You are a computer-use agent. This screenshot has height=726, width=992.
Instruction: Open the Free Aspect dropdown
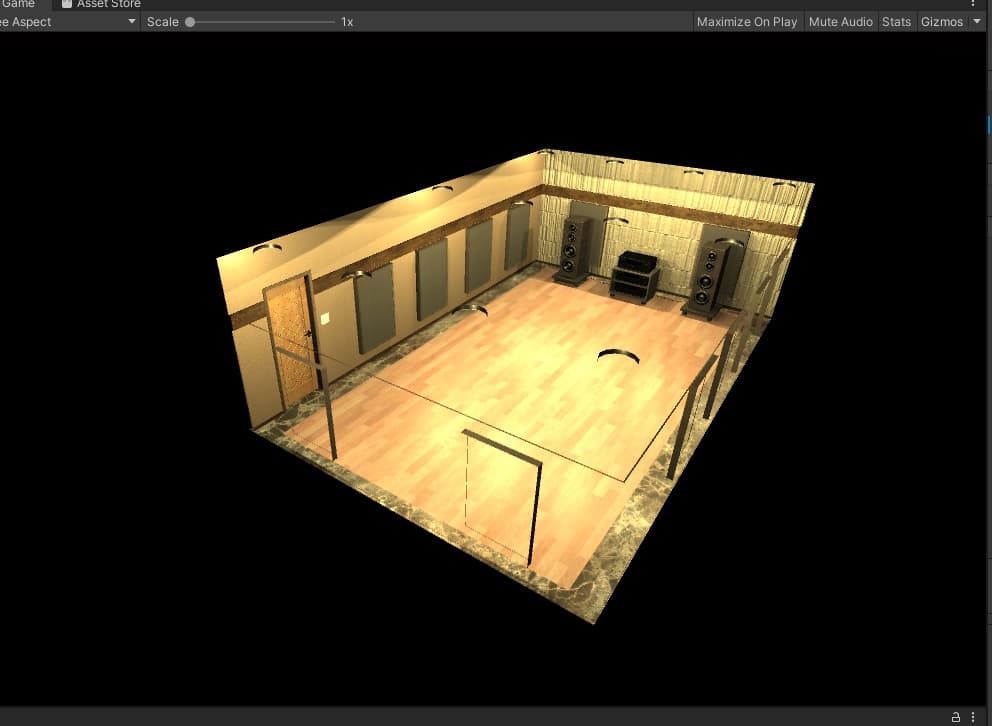pyautogui.click(x=68, y=22)
